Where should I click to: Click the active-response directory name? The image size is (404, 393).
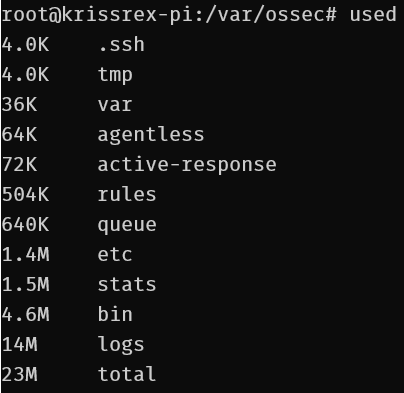[x=187, y=165]
